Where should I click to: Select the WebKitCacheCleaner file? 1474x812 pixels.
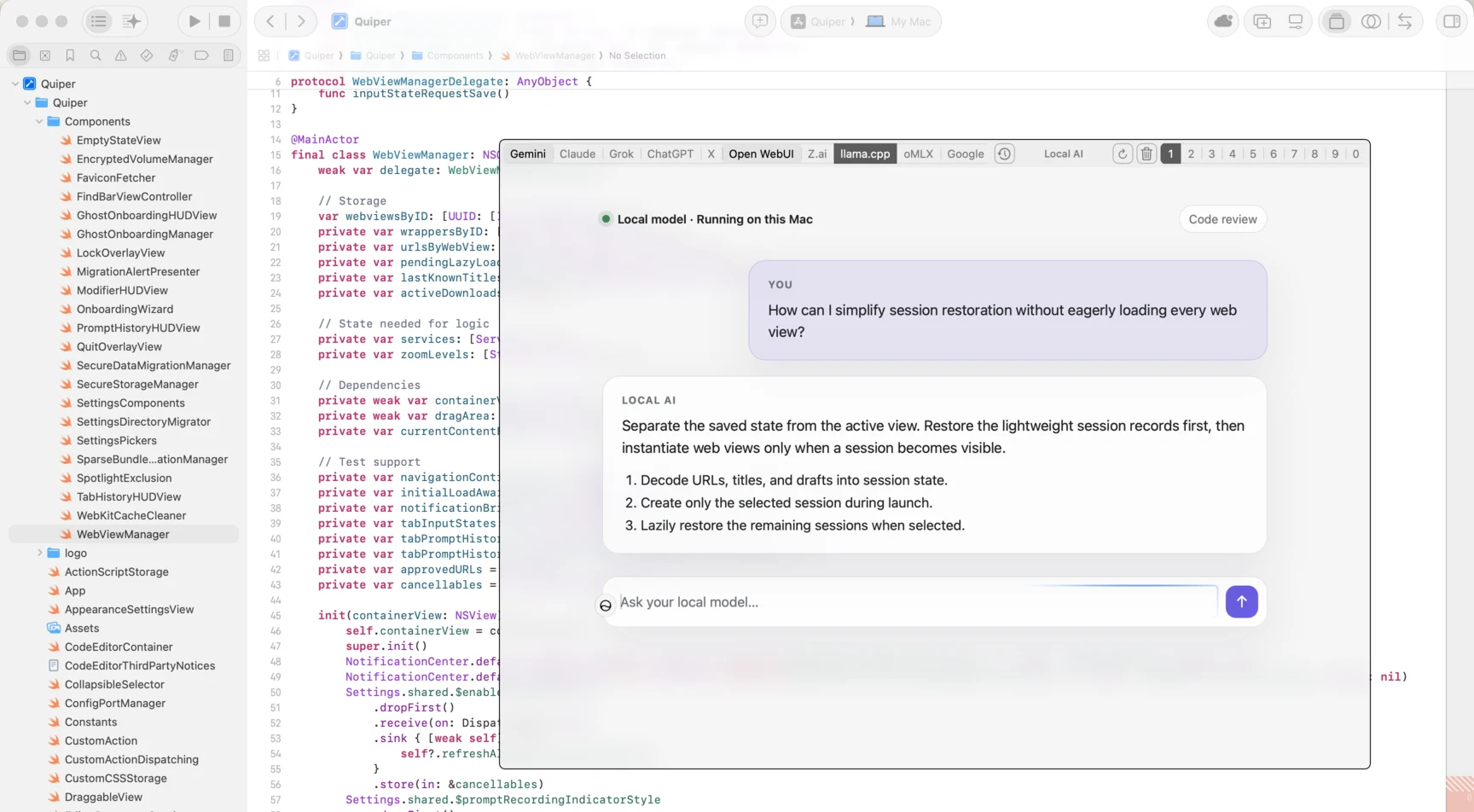[131, 515]
